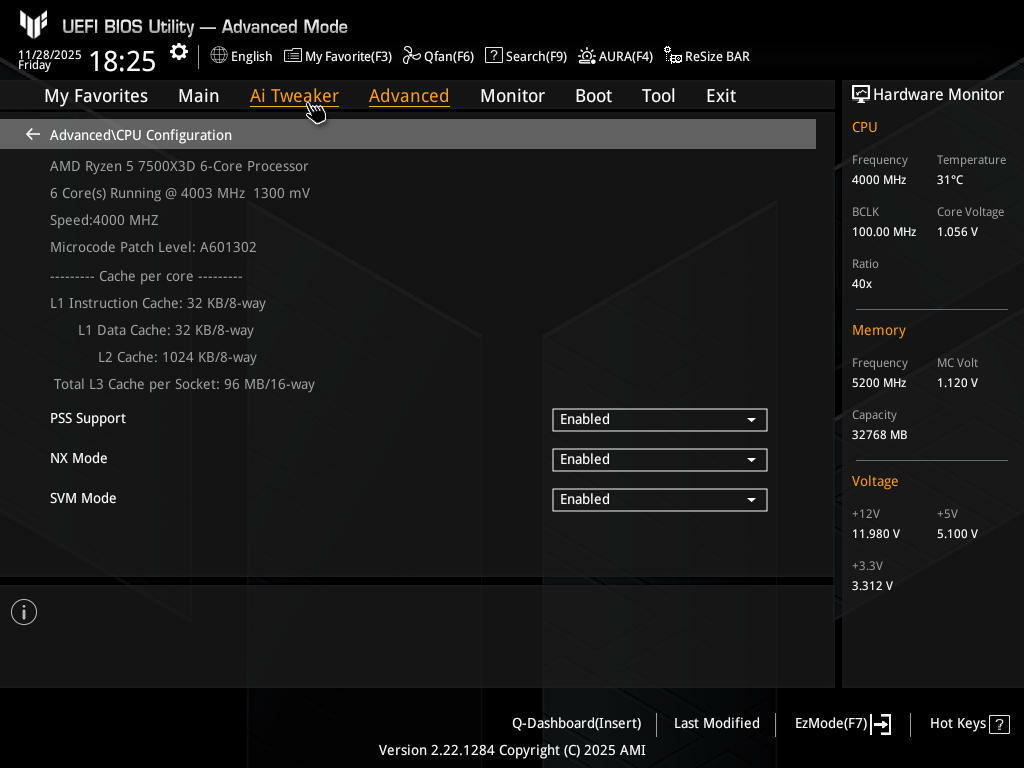
Task: Click the Exit menu tab
Action: pyautogui.click(x=720, y=96)
